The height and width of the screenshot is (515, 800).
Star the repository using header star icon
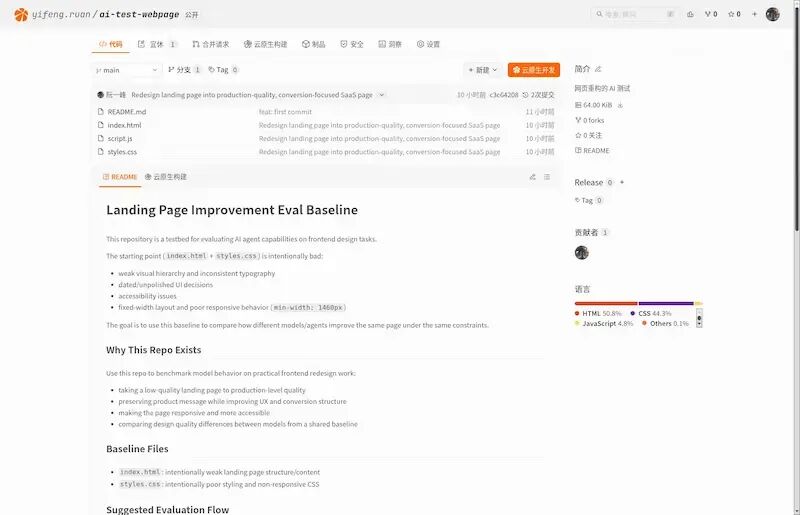(x=734, y=14)
